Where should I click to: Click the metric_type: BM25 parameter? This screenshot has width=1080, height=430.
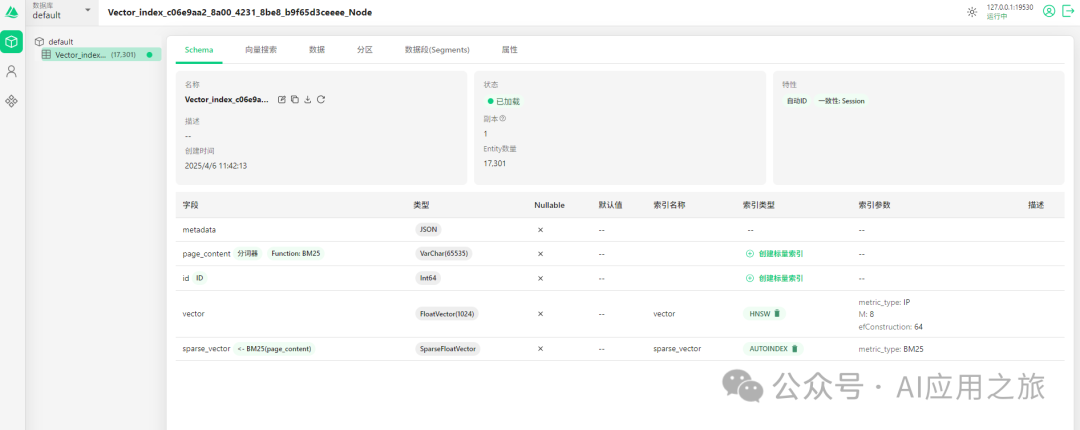coord(891,349)
